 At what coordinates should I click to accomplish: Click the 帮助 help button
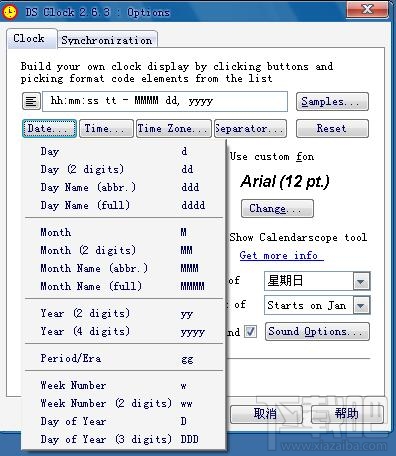click(347, 414)
